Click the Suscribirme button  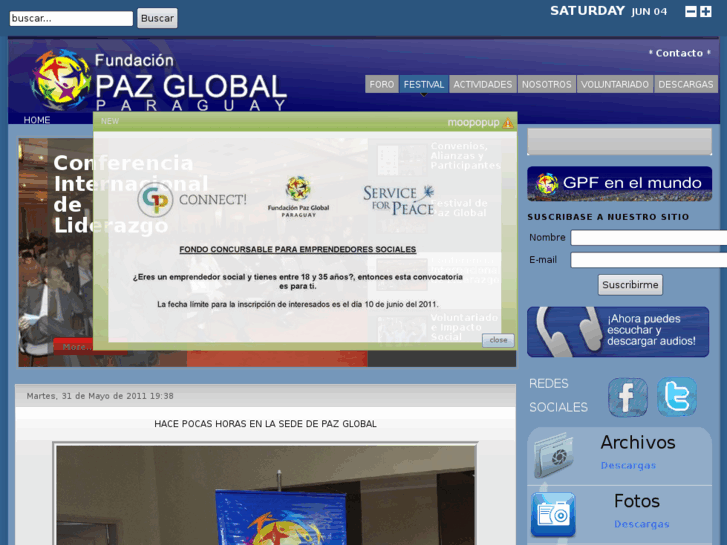[630, 285]
